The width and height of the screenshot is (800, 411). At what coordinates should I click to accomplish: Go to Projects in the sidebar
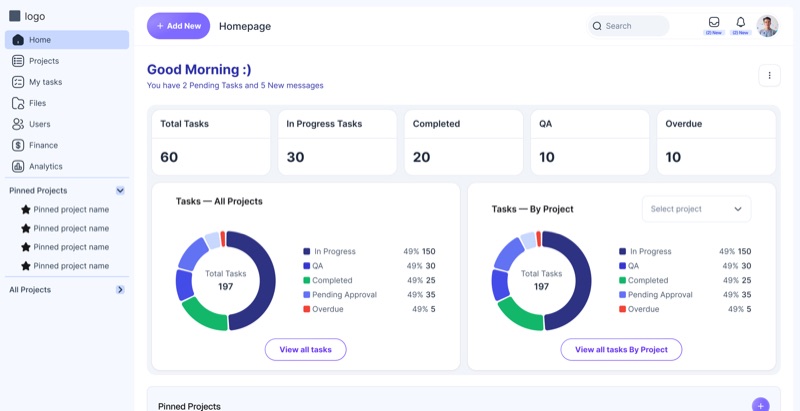click(x=67, y=61)
